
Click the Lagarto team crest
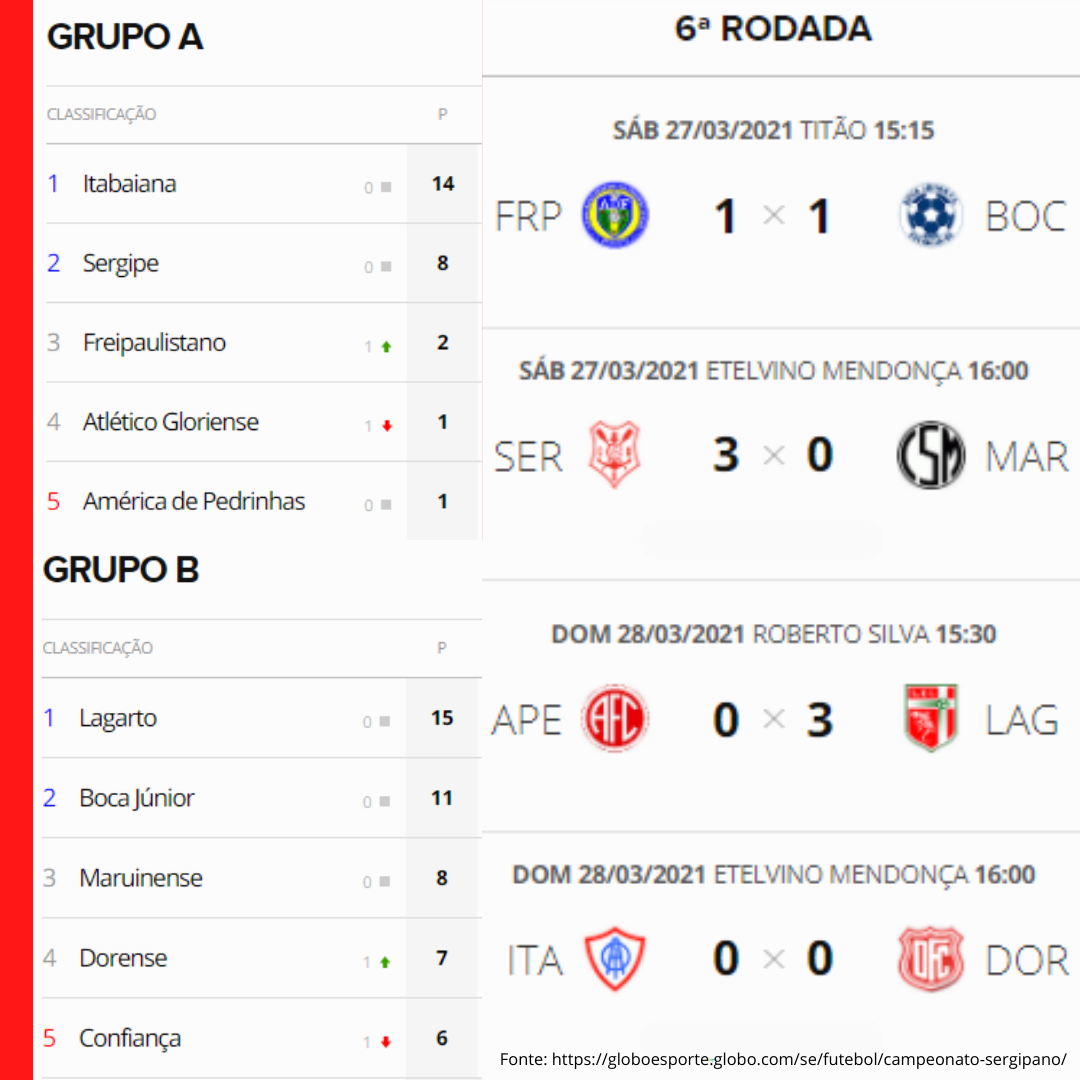click(x=930, y=718)
